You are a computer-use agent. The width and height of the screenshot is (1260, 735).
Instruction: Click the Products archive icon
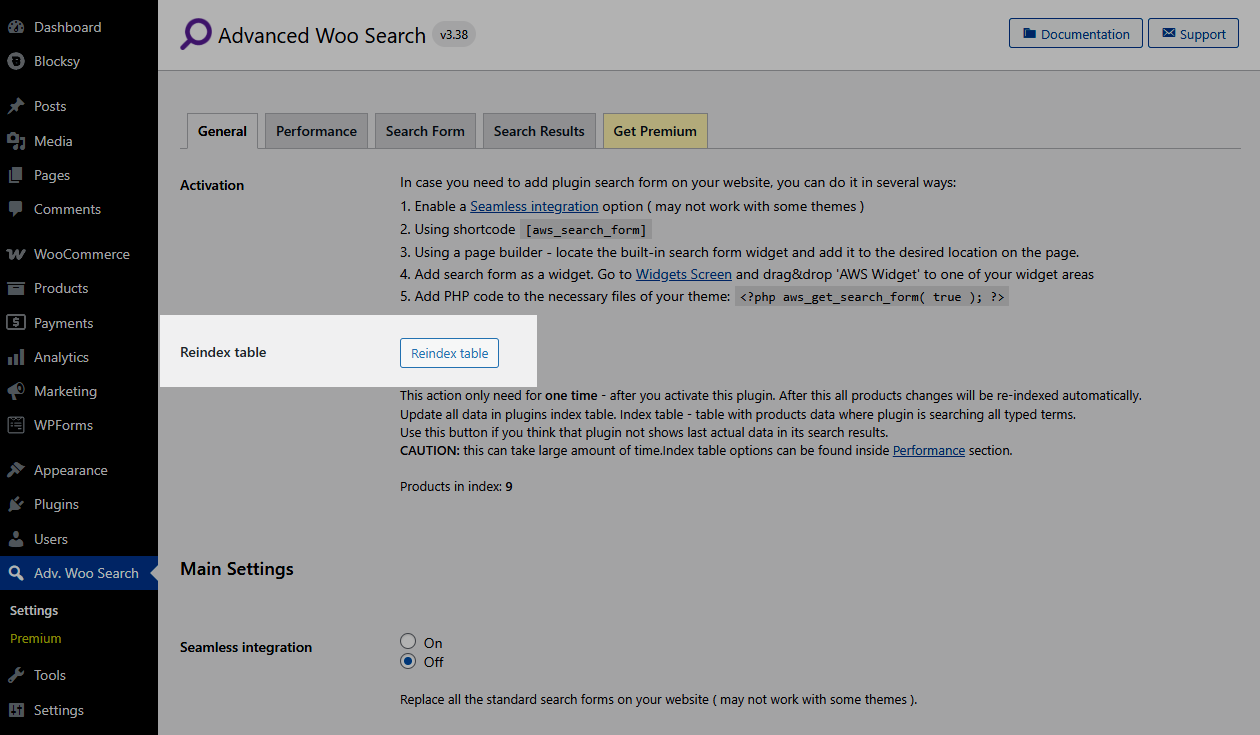16,288
